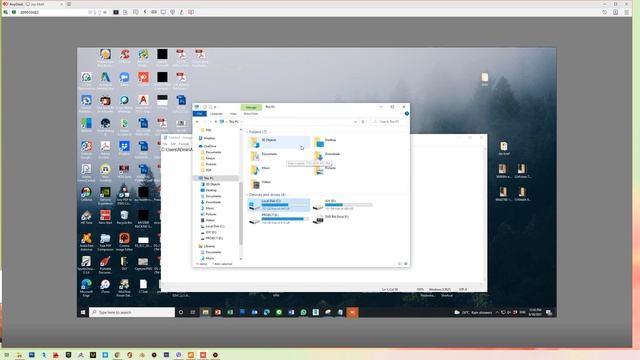Open the Windows Start menu
The image size is (640, 360).
click(83, 312)
